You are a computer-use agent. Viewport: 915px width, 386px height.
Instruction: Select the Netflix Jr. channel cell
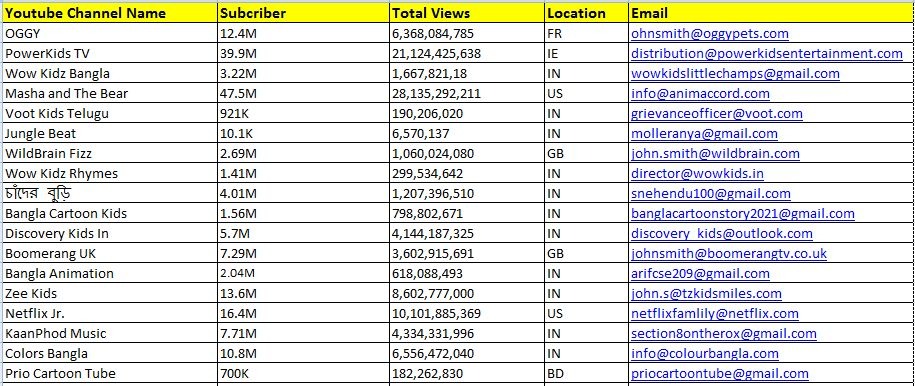pos(110,314)
